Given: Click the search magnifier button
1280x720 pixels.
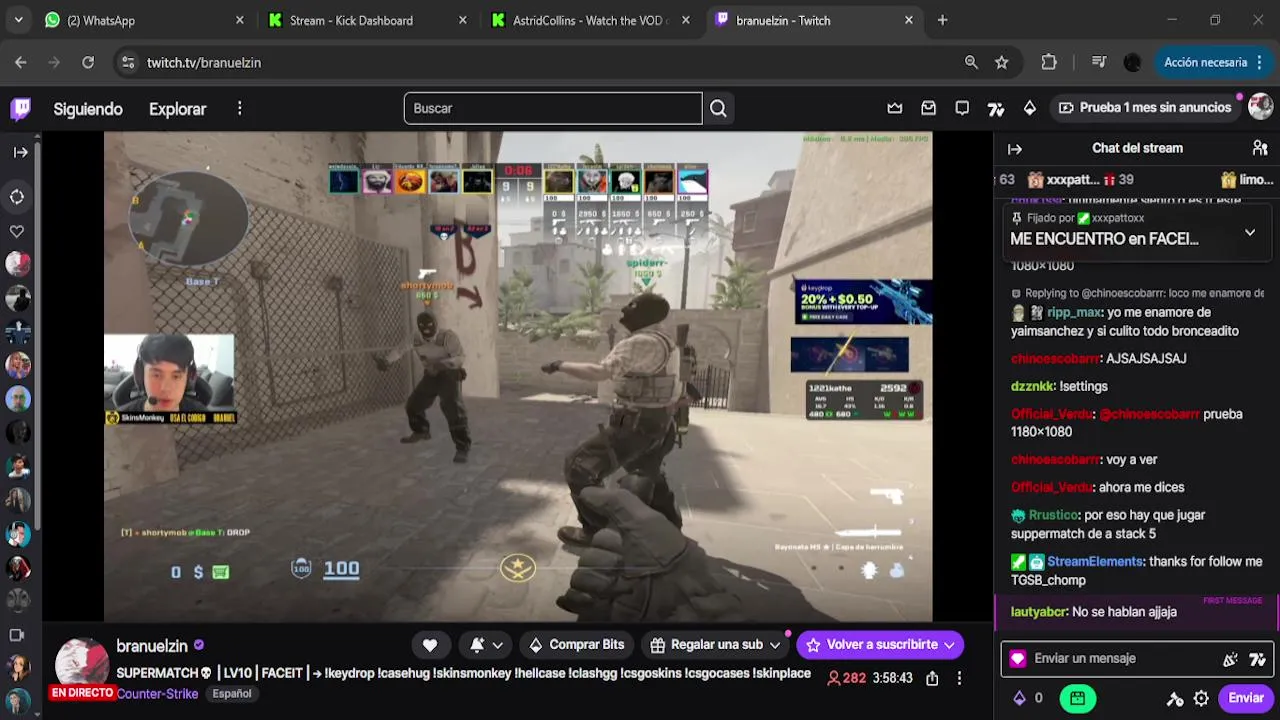Looking at the screenshot, I should coord(718,108).
